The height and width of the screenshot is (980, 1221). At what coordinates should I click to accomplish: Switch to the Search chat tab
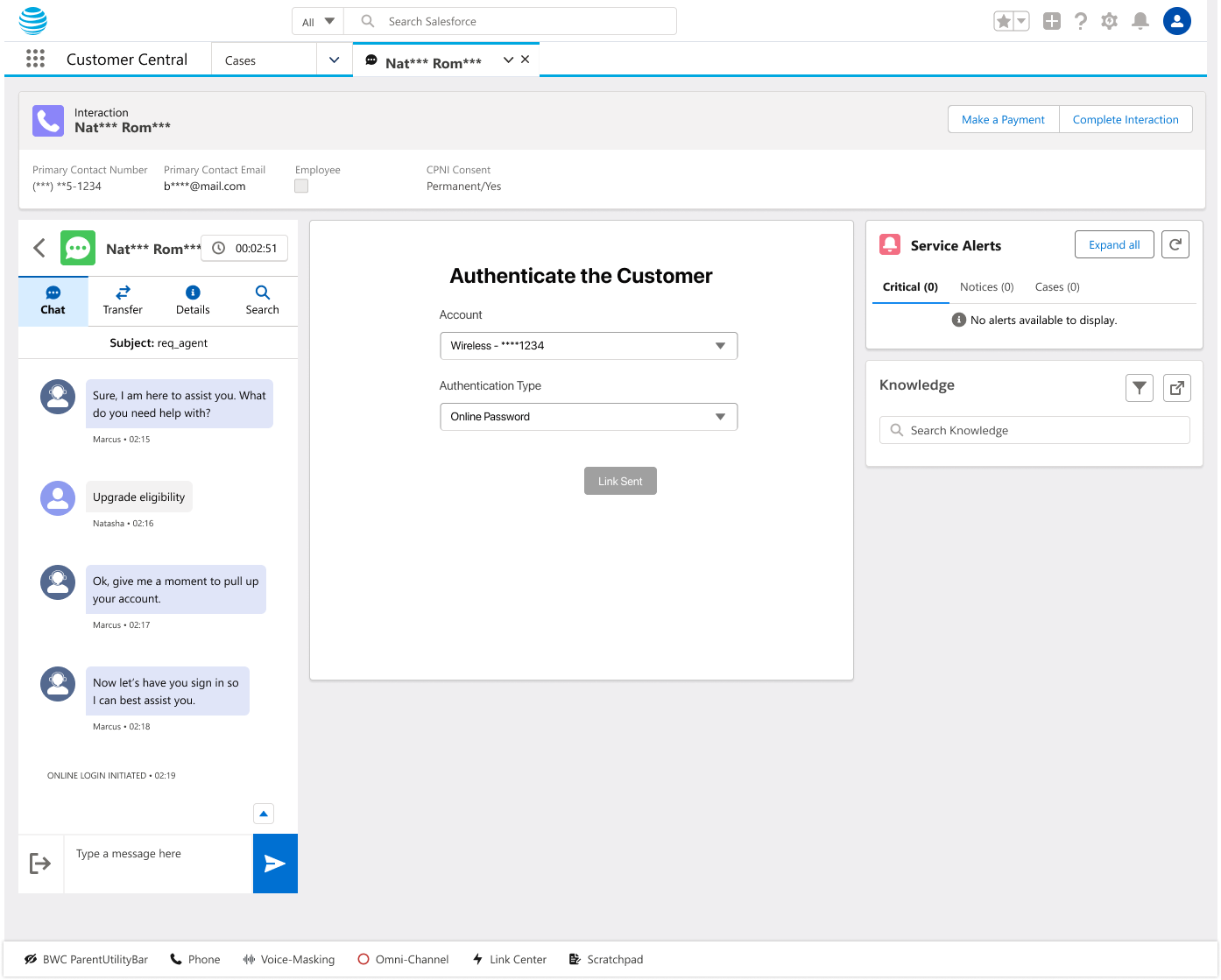coord(263,300)
